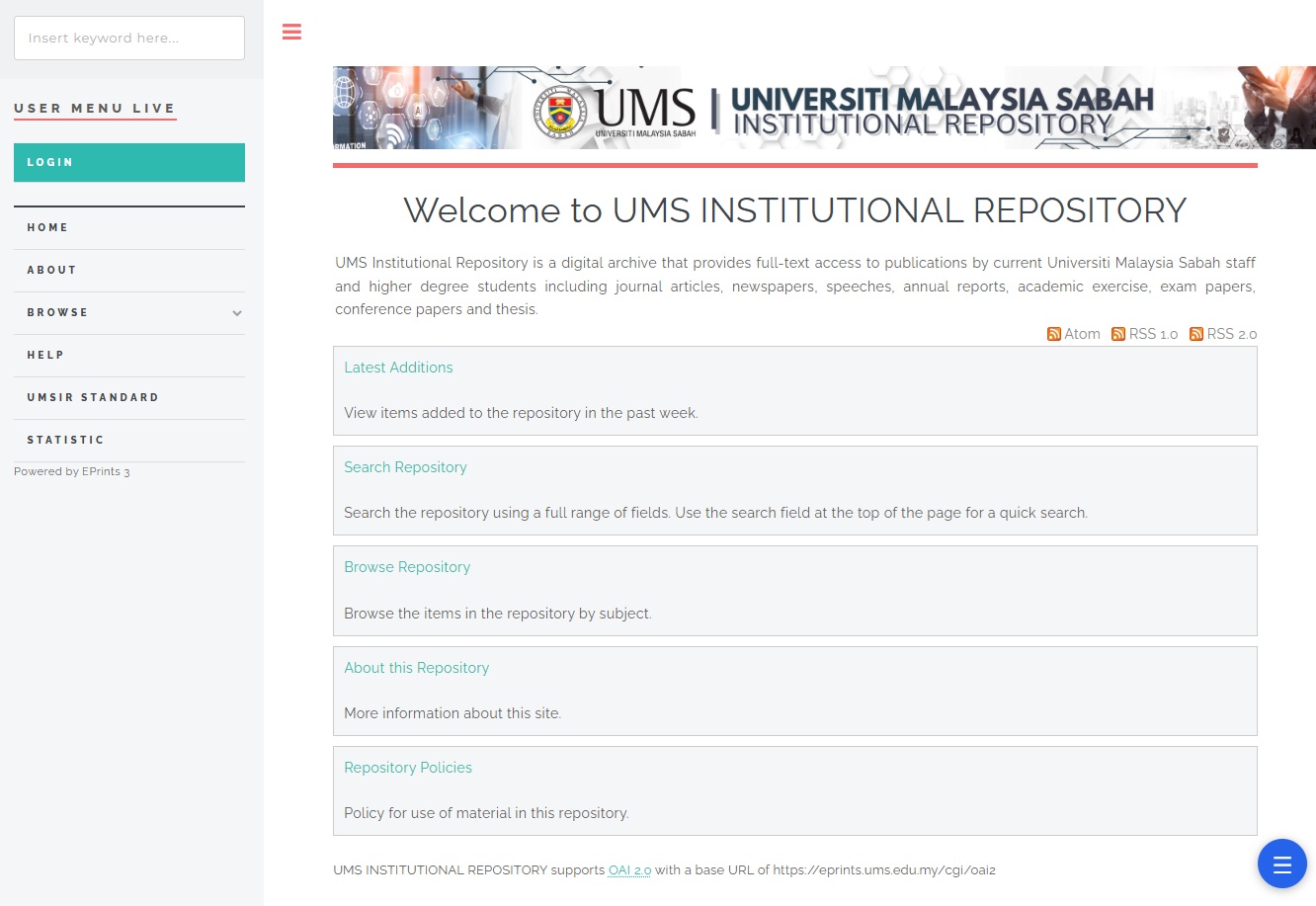Open the Statistic menu entry
The width and height of the screenshot is (1316, 906).
[x=65, y=440]
